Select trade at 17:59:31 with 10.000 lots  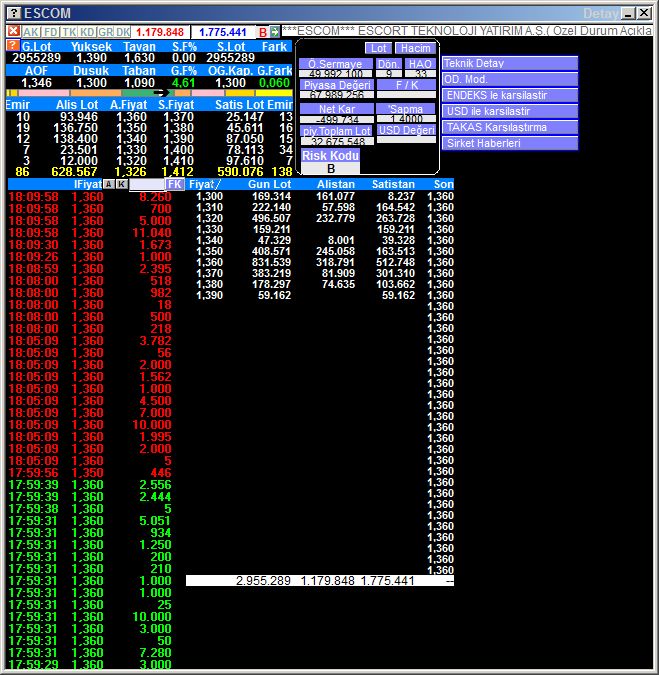[x=90, y=616]
